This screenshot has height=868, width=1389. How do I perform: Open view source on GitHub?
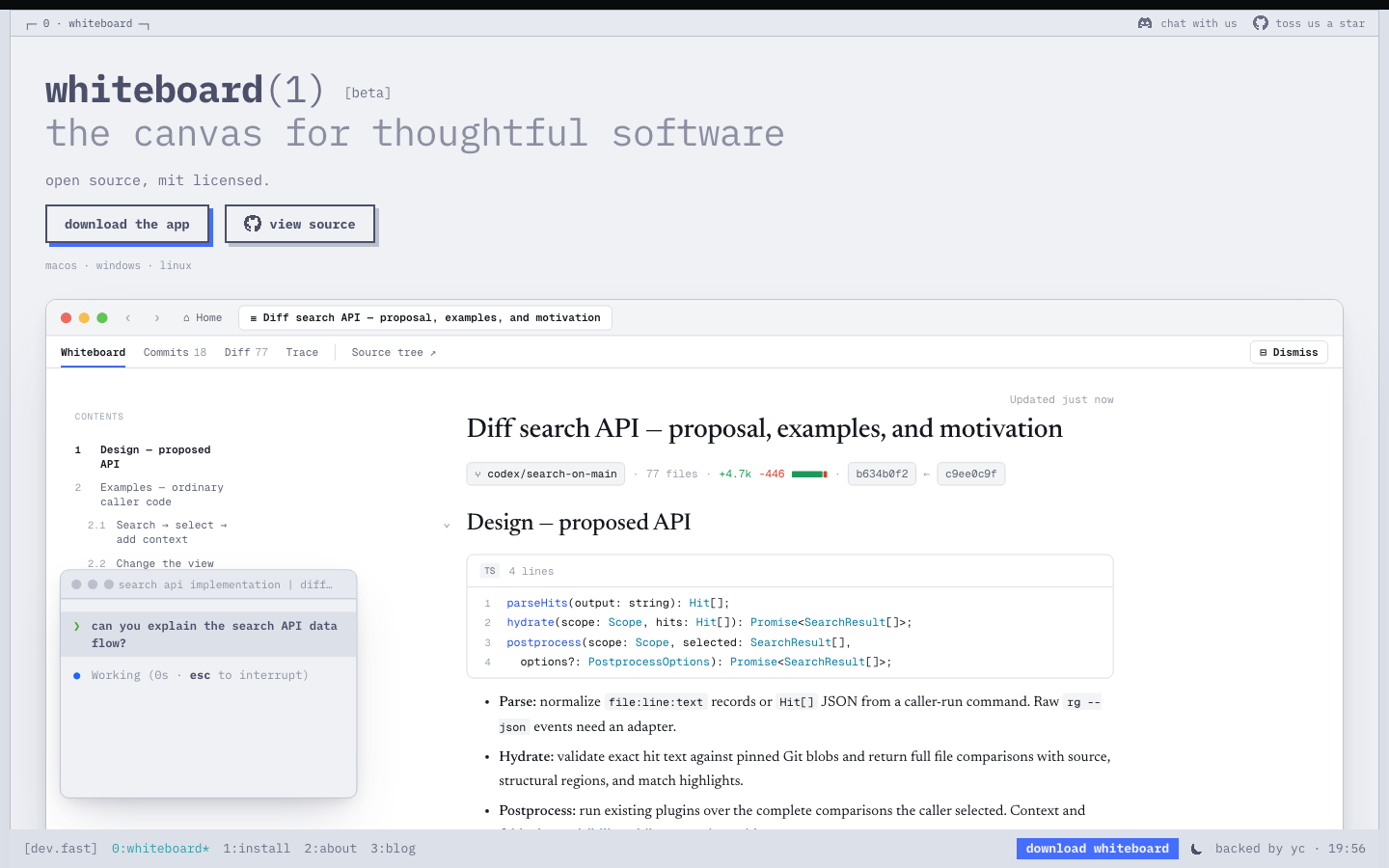point(300,224)
